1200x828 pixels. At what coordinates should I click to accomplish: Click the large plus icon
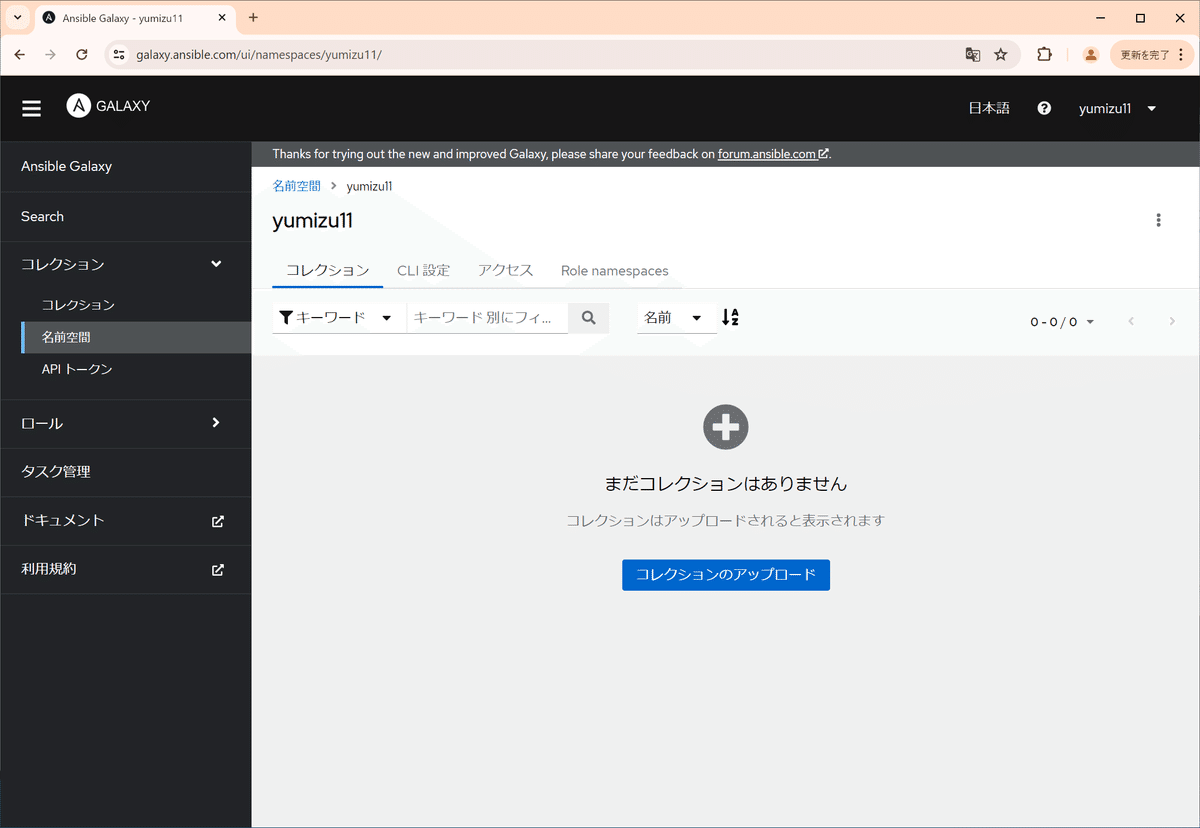[x=726, y=427]
